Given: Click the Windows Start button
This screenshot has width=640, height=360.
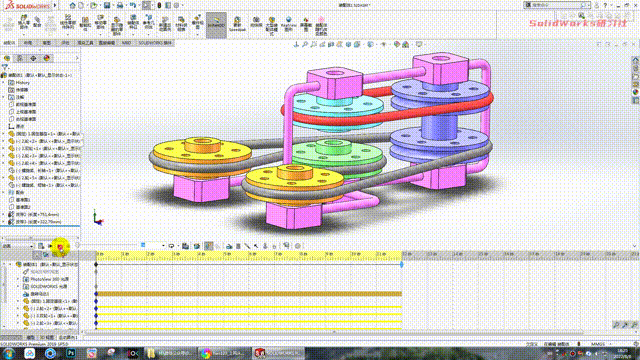Looking at the screenshot, I should point(8,353).
